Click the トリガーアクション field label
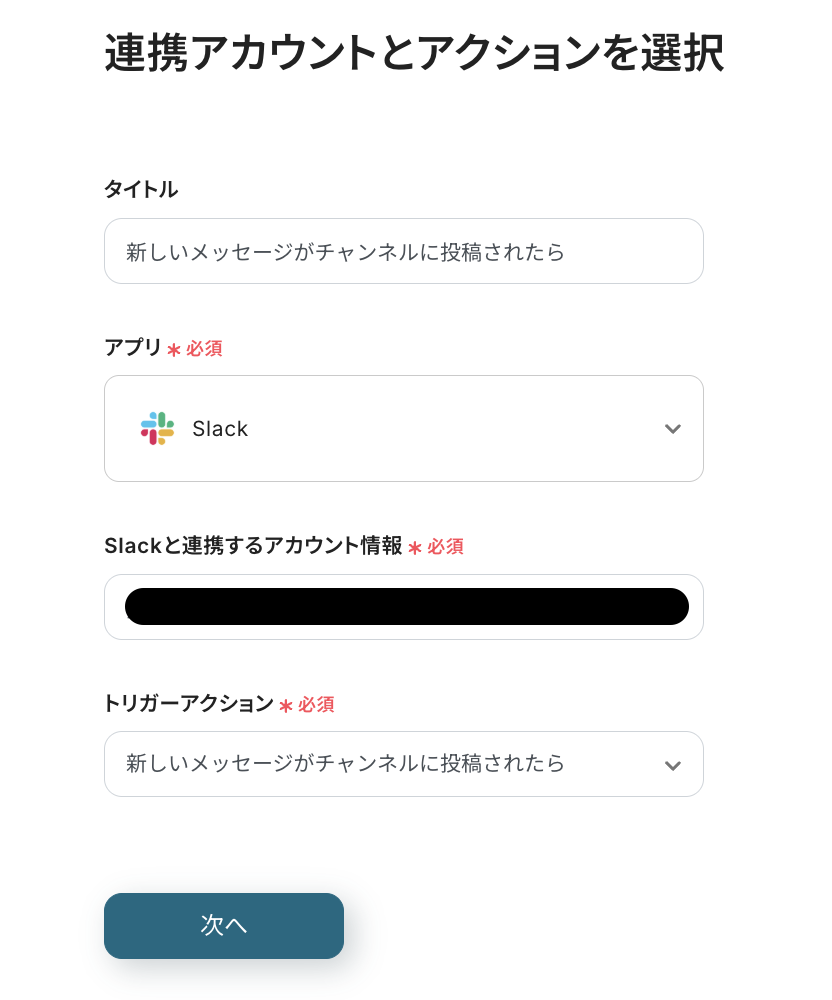This screenshot has height=1000, width=832. (x=189, y=704)
